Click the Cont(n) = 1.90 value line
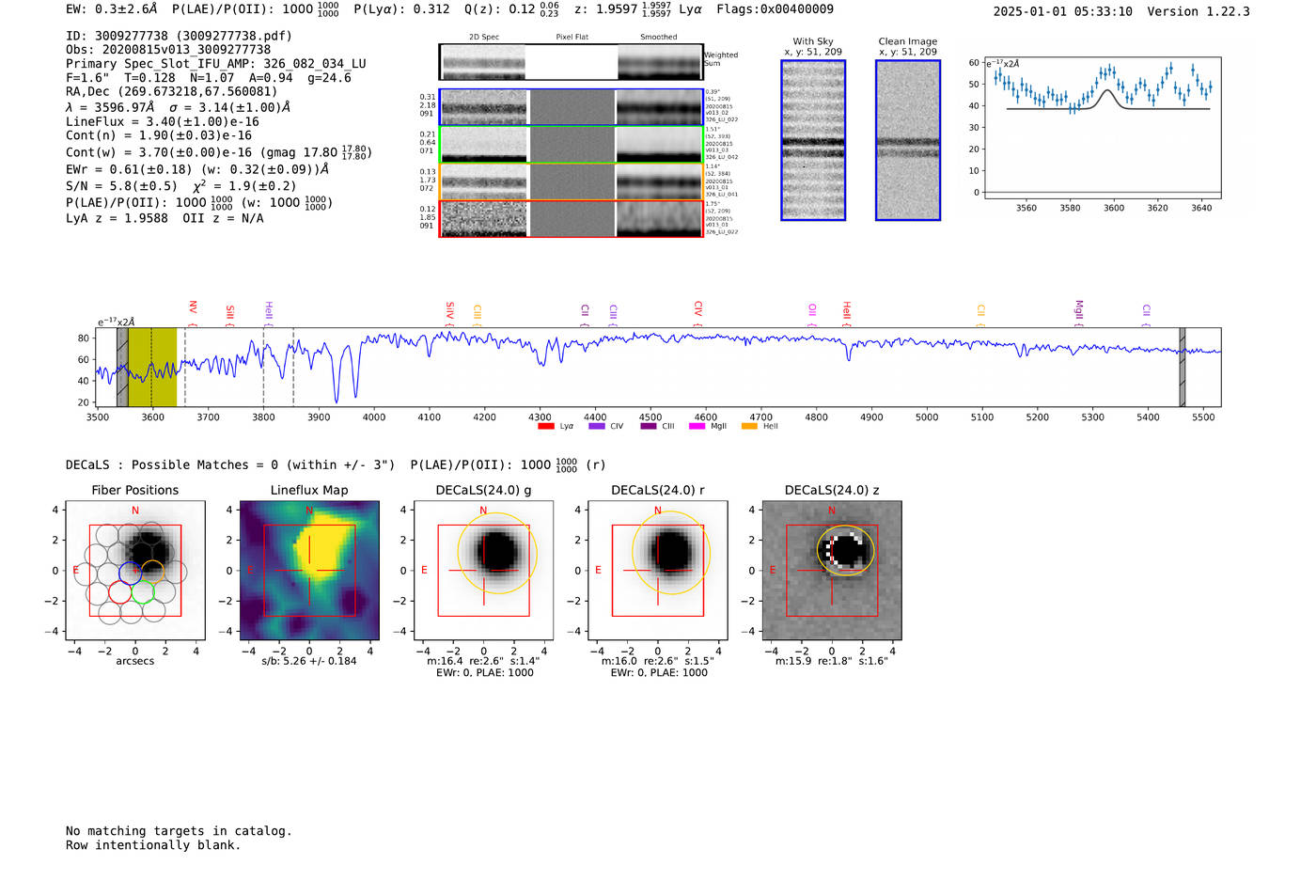 [159, 135]
